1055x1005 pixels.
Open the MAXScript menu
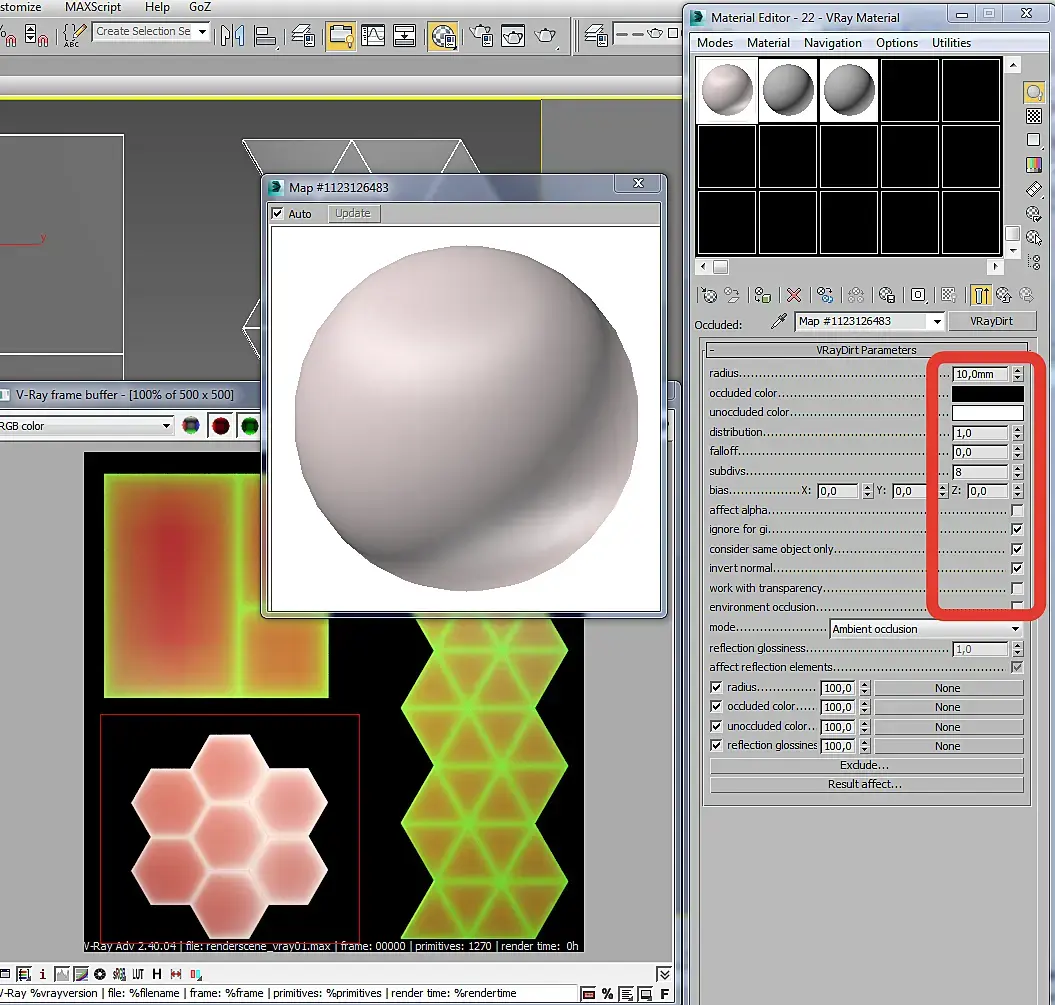[93, 7]
